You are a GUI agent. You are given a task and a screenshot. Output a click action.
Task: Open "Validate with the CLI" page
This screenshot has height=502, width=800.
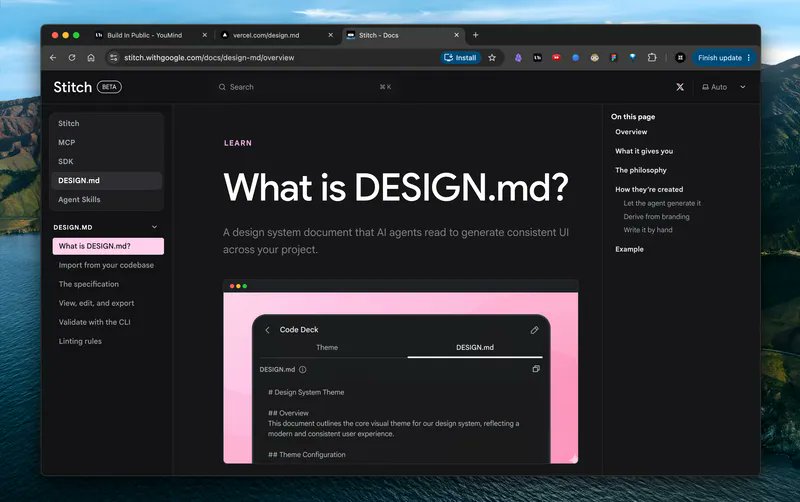tap(94, 322)
